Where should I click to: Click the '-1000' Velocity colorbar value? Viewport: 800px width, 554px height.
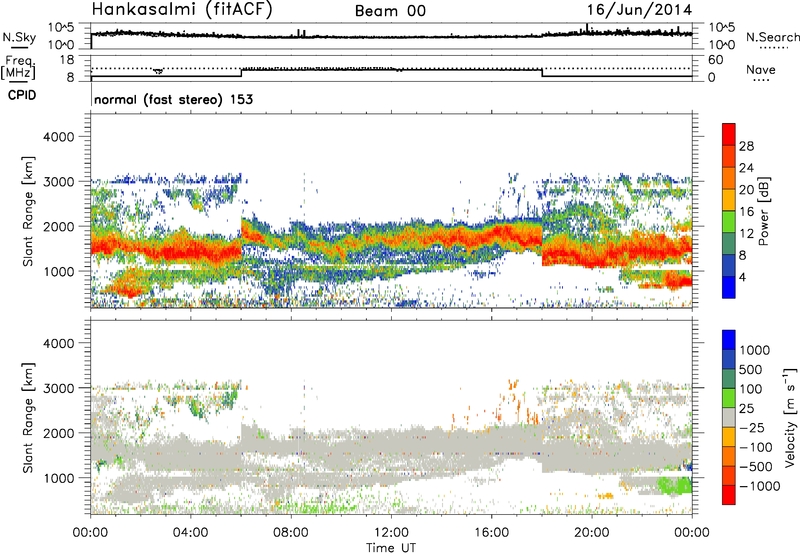(759, 486)
